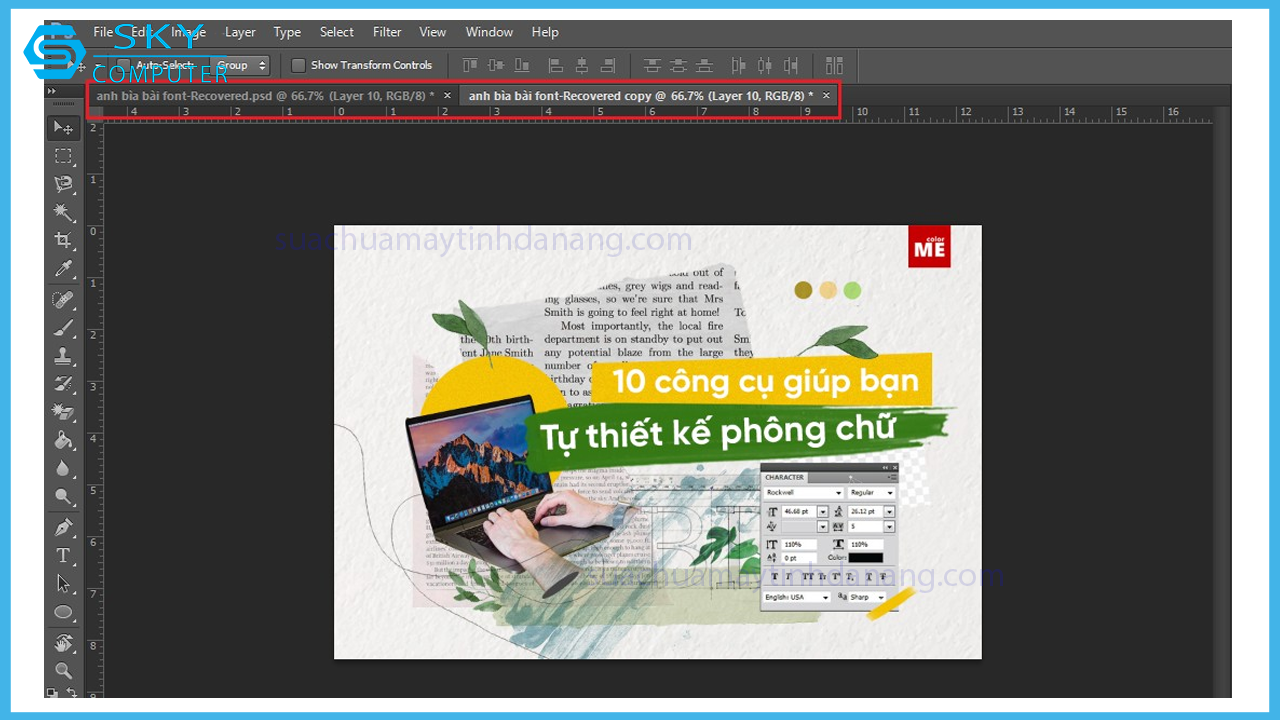Expand the toolbar with double-arrow

pyautogui.click(x=51, y=91)
